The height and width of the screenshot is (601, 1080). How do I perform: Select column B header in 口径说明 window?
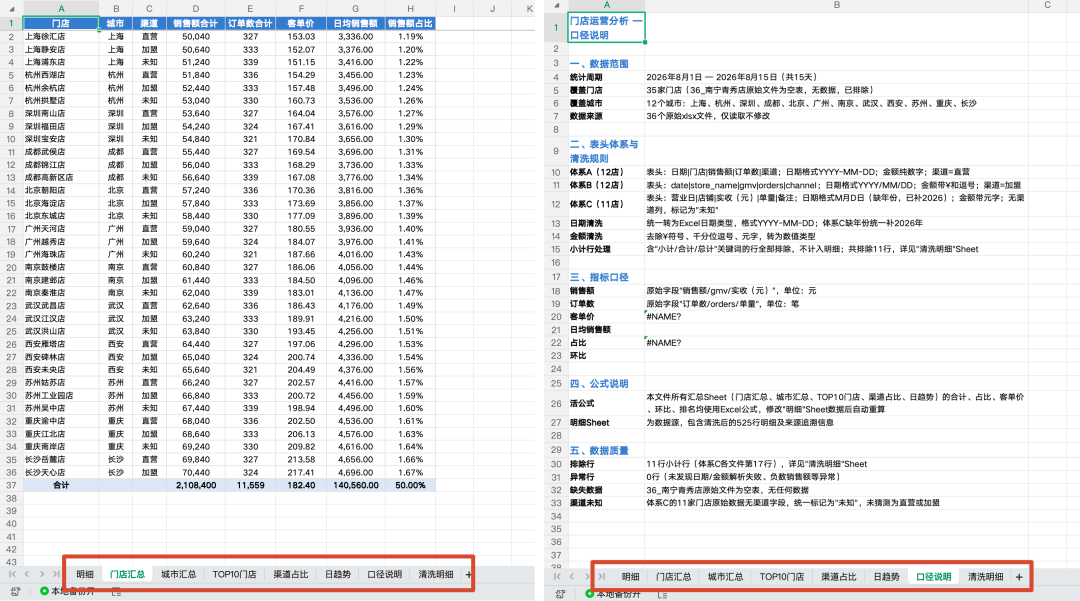click(x=837, y=5)
